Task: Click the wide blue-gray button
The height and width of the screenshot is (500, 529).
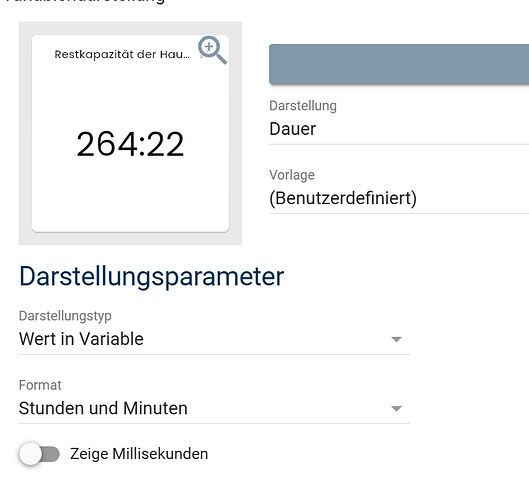Action: (x=399, y=64)
